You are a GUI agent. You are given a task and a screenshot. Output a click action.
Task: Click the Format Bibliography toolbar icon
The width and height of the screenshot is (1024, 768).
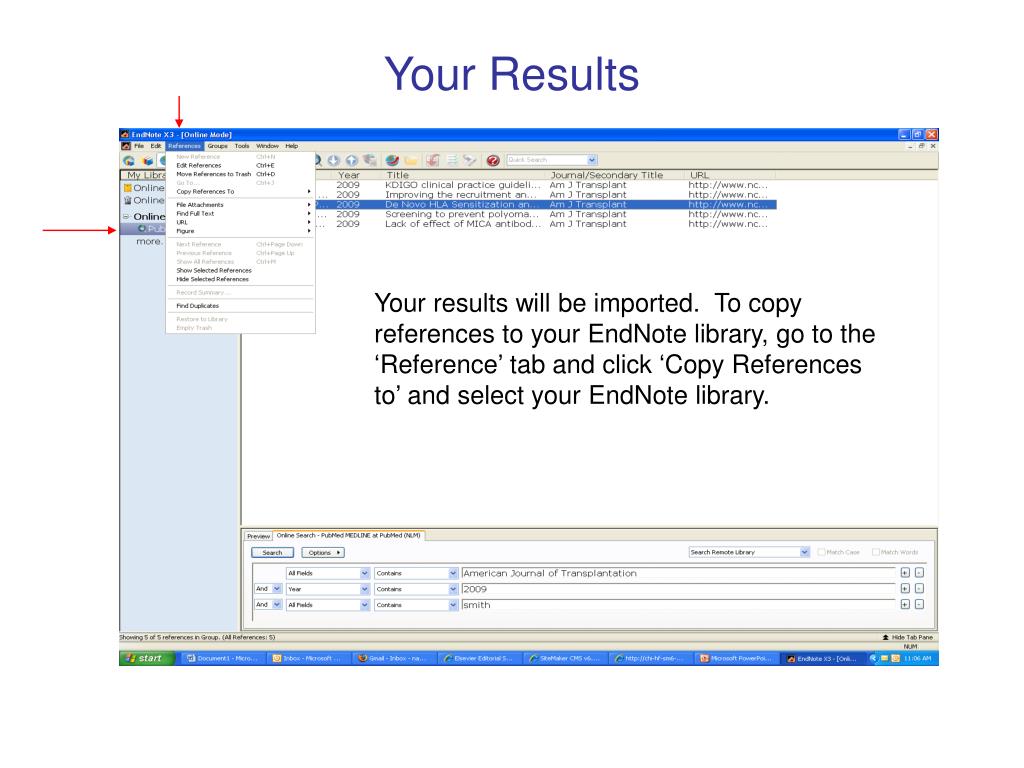click(451, 160)
